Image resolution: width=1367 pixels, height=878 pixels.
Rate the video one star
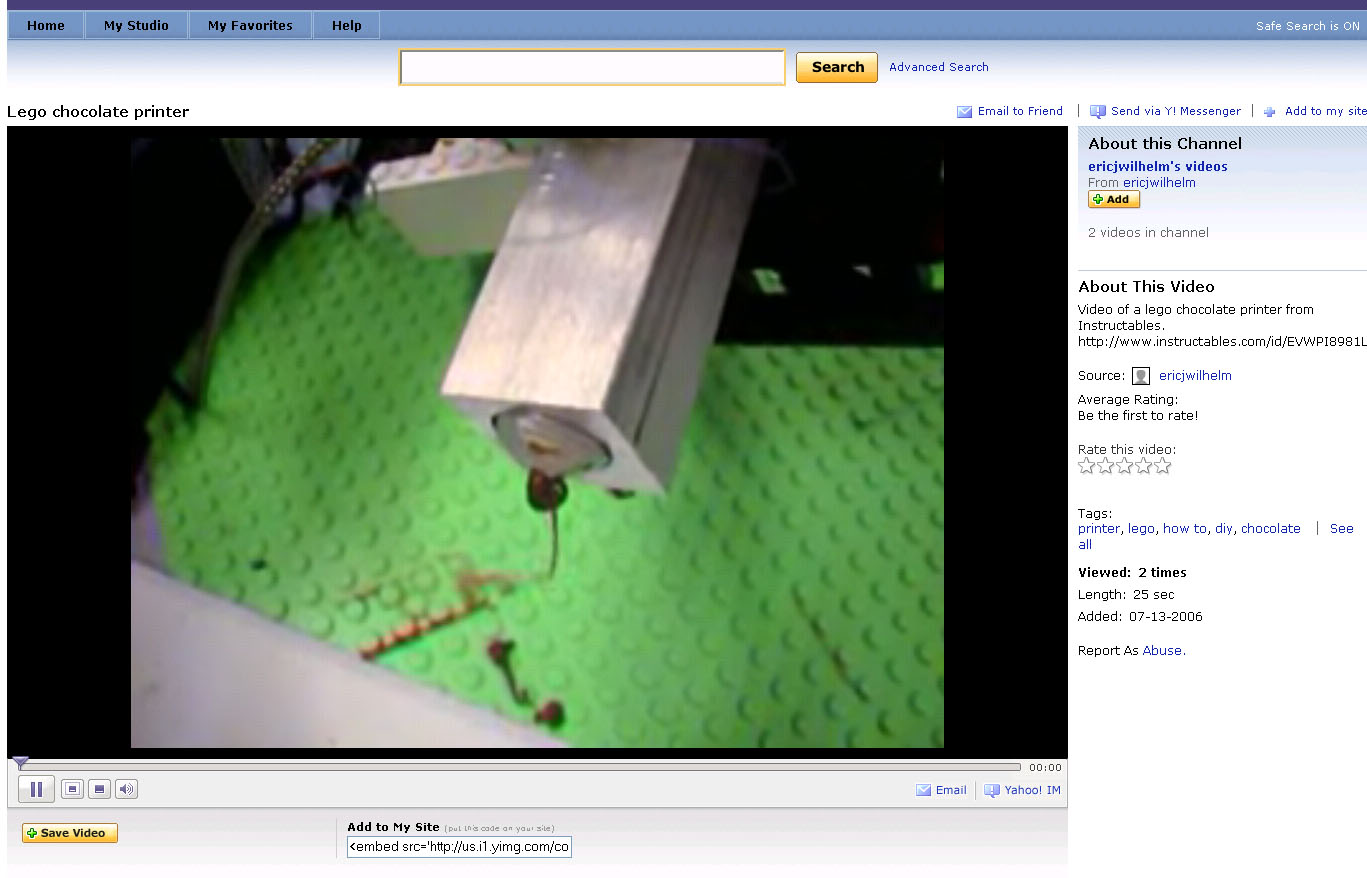pos(1087,466)
